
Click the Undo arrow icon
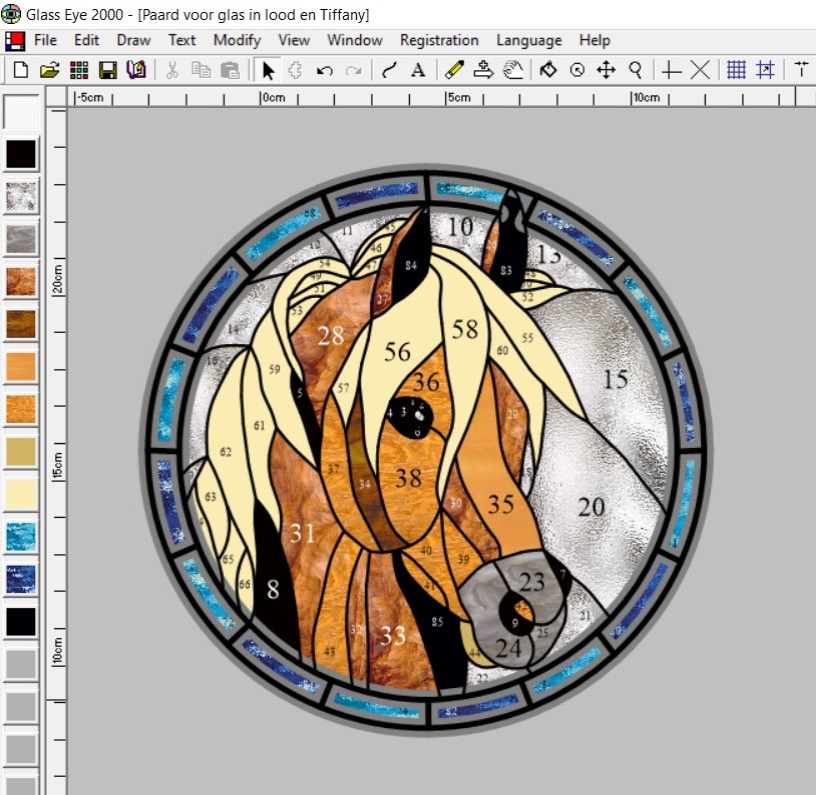324,70
